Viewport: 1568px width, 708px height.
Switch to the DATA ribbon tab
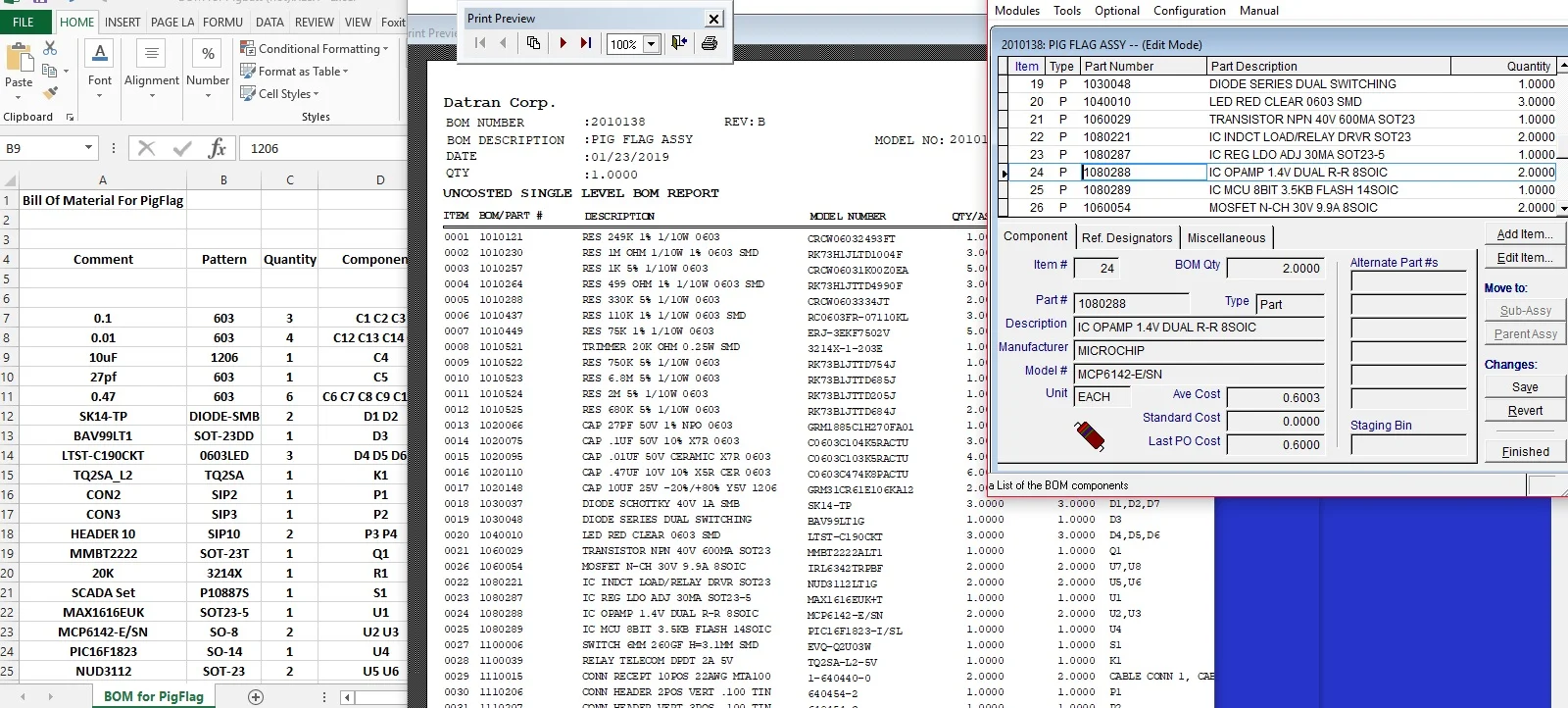pos(269,22)
